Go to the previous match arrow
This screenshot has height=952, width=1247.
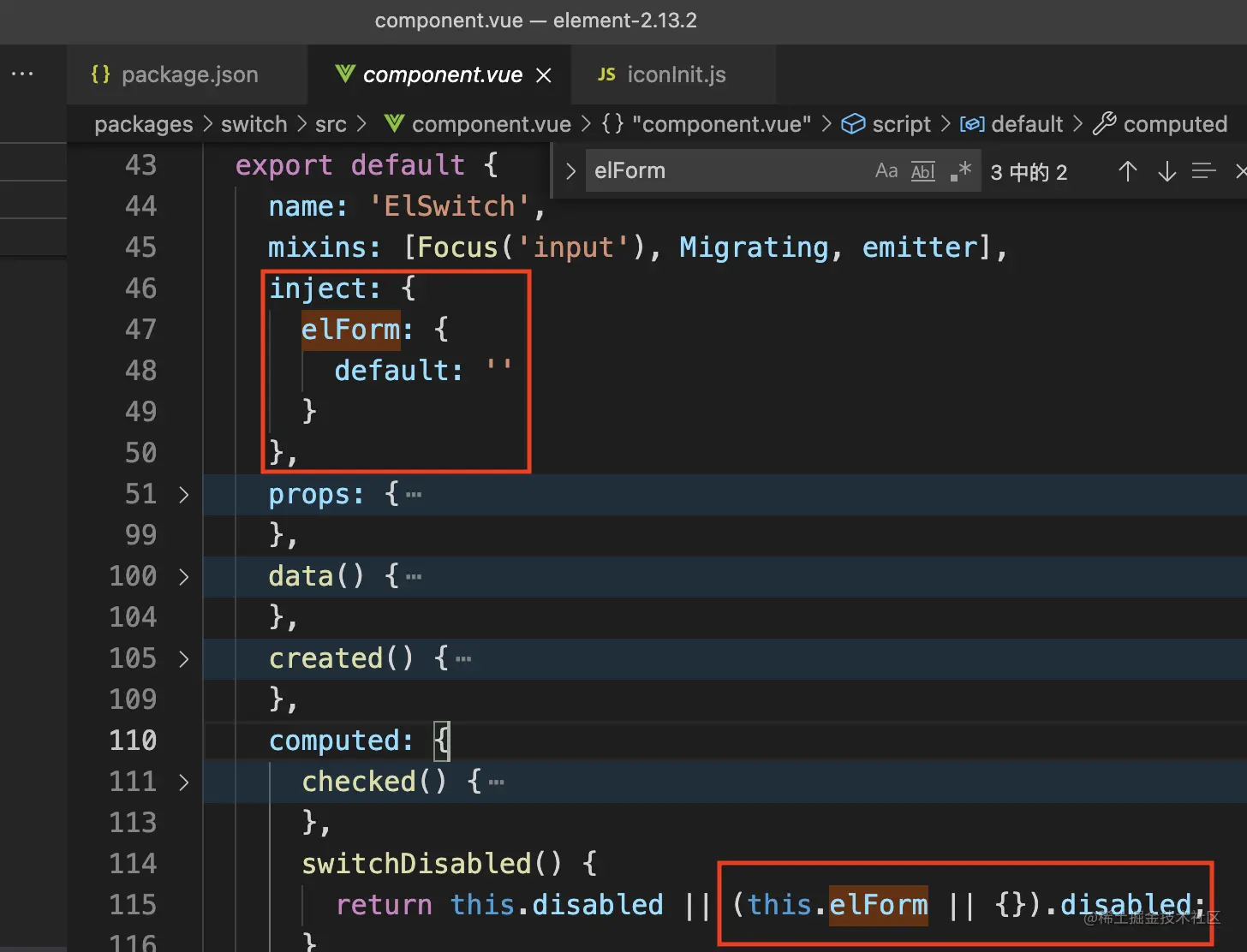[1128, 171]
